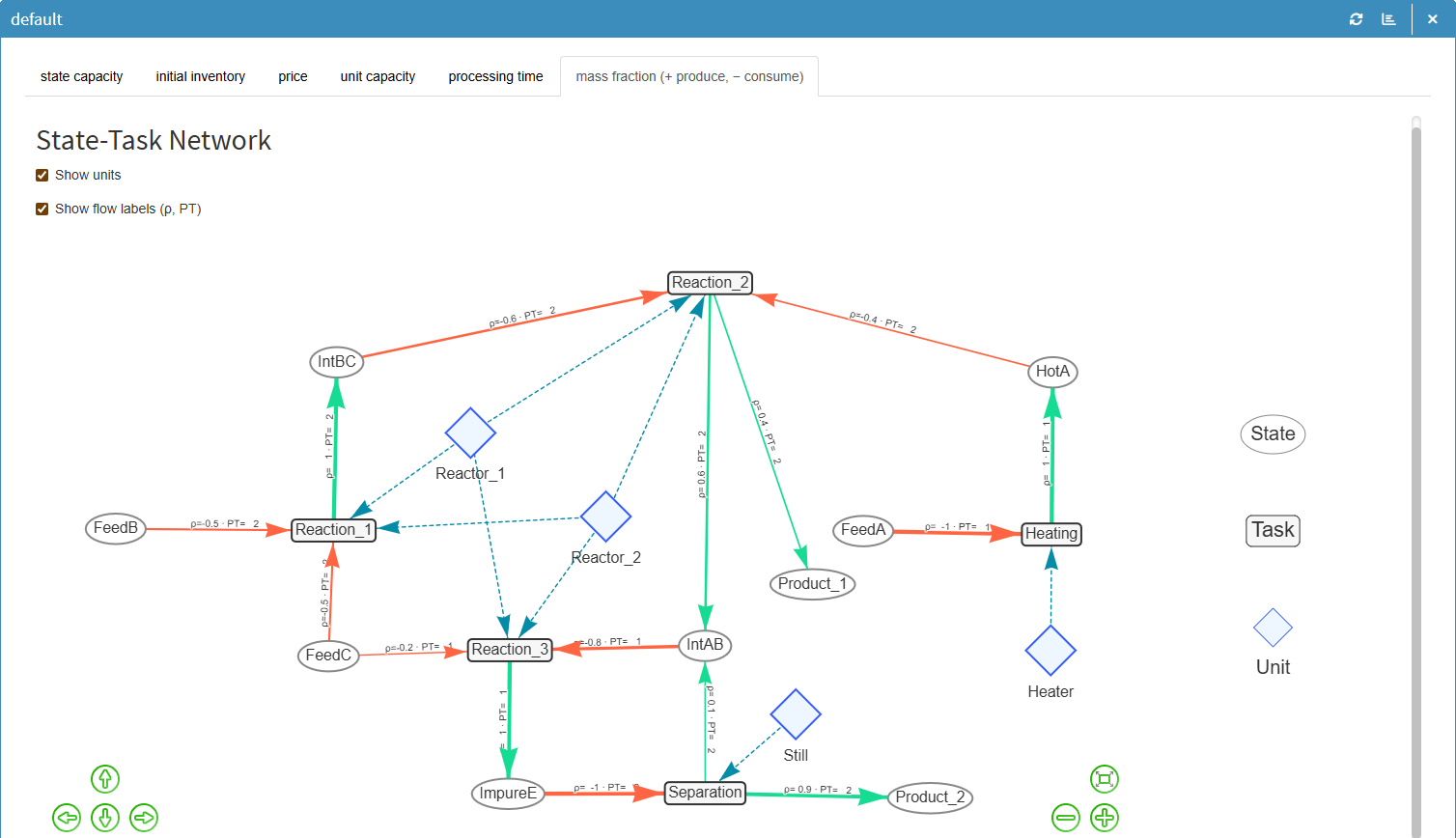
Task: Click the pan left arrow icon
Action: (x=67, y=818)
